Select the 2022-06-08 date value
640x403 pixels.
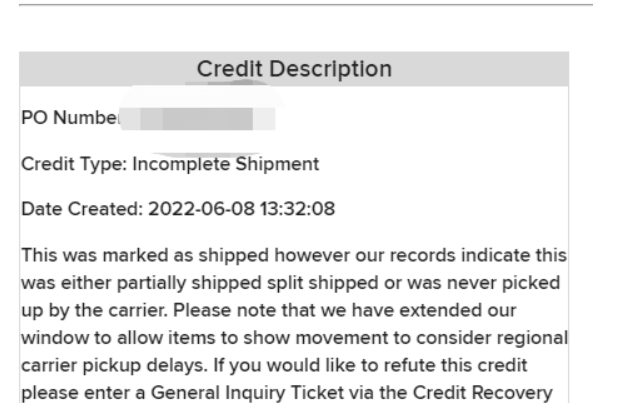[x=202, y=209]
